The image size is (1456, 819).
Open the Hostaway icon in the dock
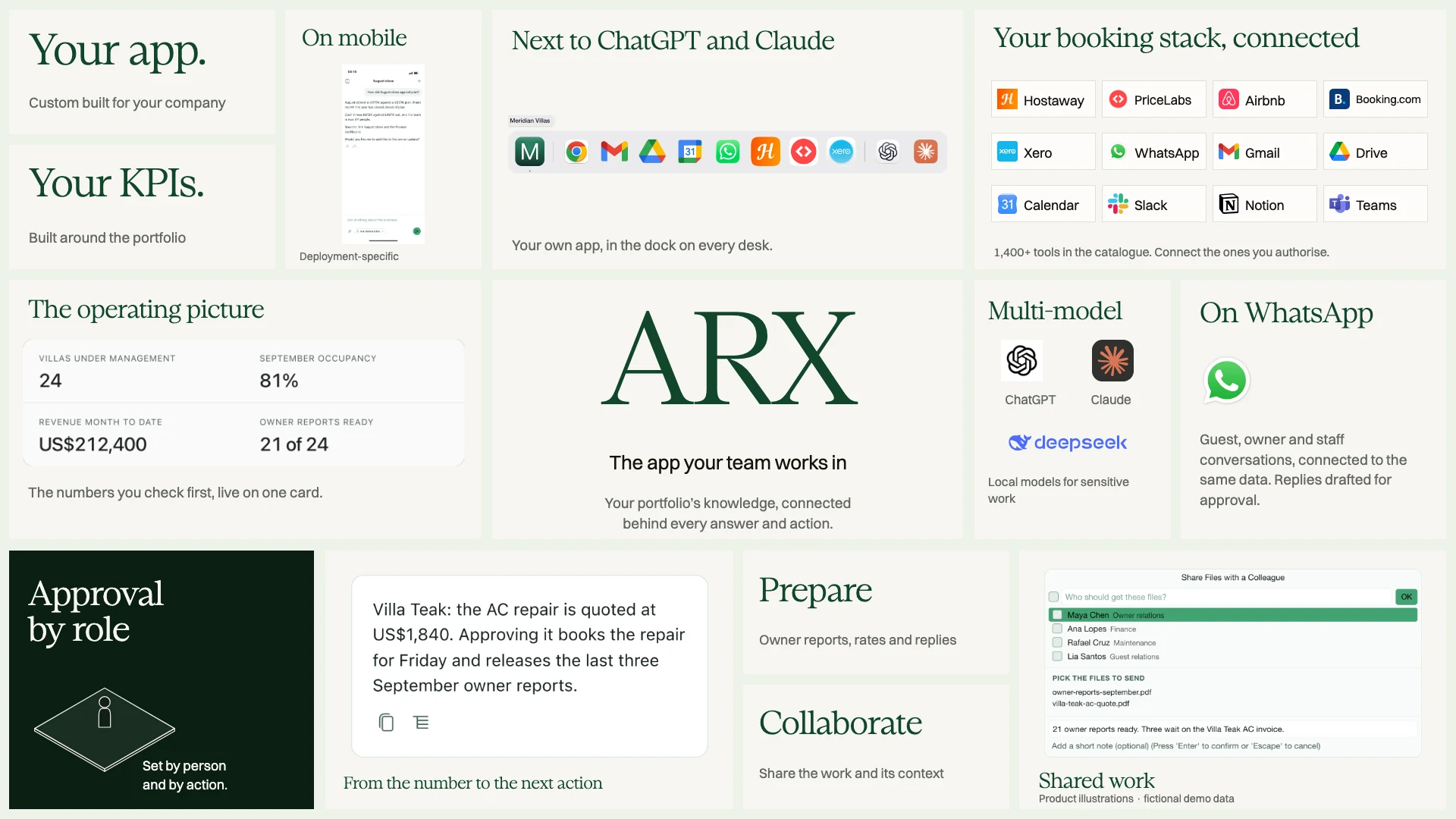click(x=766, y=152)
